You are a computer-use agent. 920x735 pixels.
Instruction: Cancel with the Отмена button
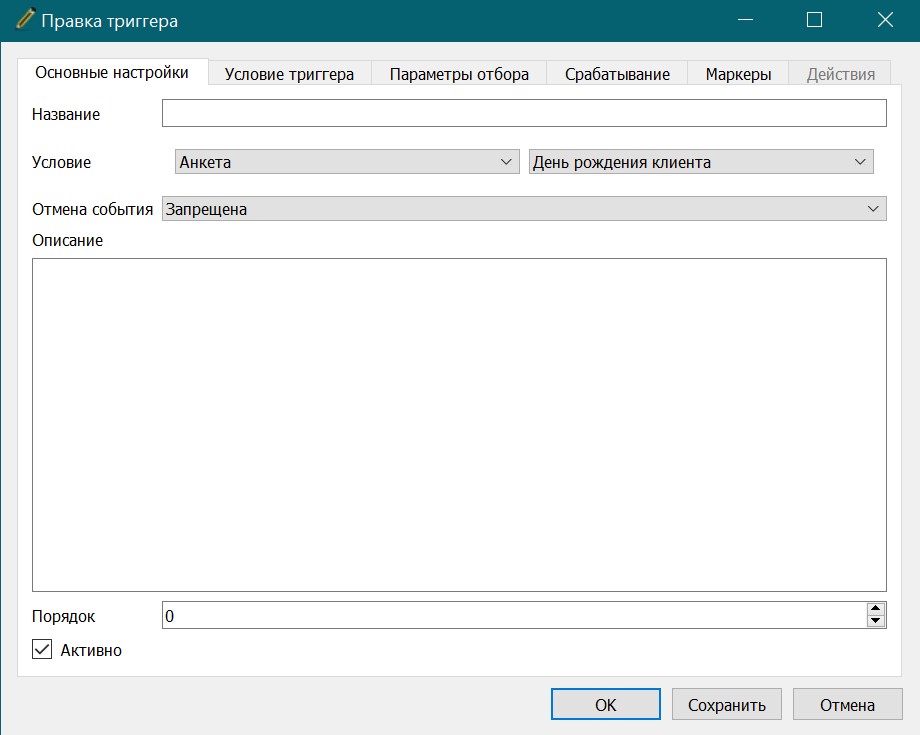click(x=847, y=704)
